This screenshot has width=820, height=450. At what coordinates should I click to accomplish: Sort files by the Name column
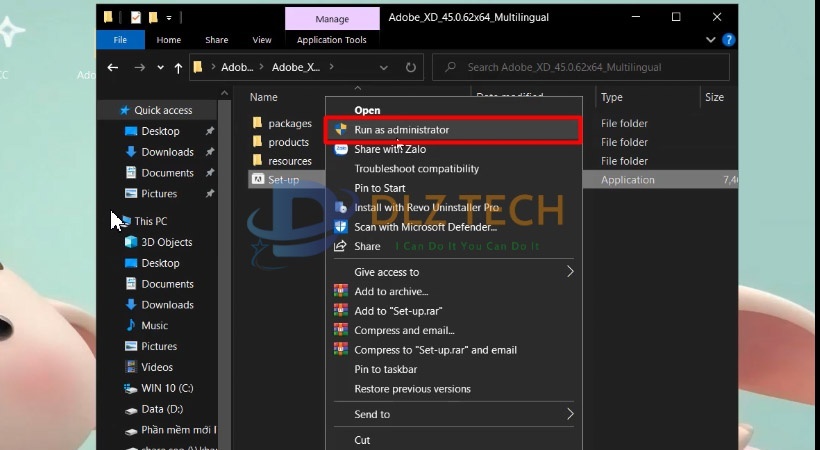click(x=264, y=97)
